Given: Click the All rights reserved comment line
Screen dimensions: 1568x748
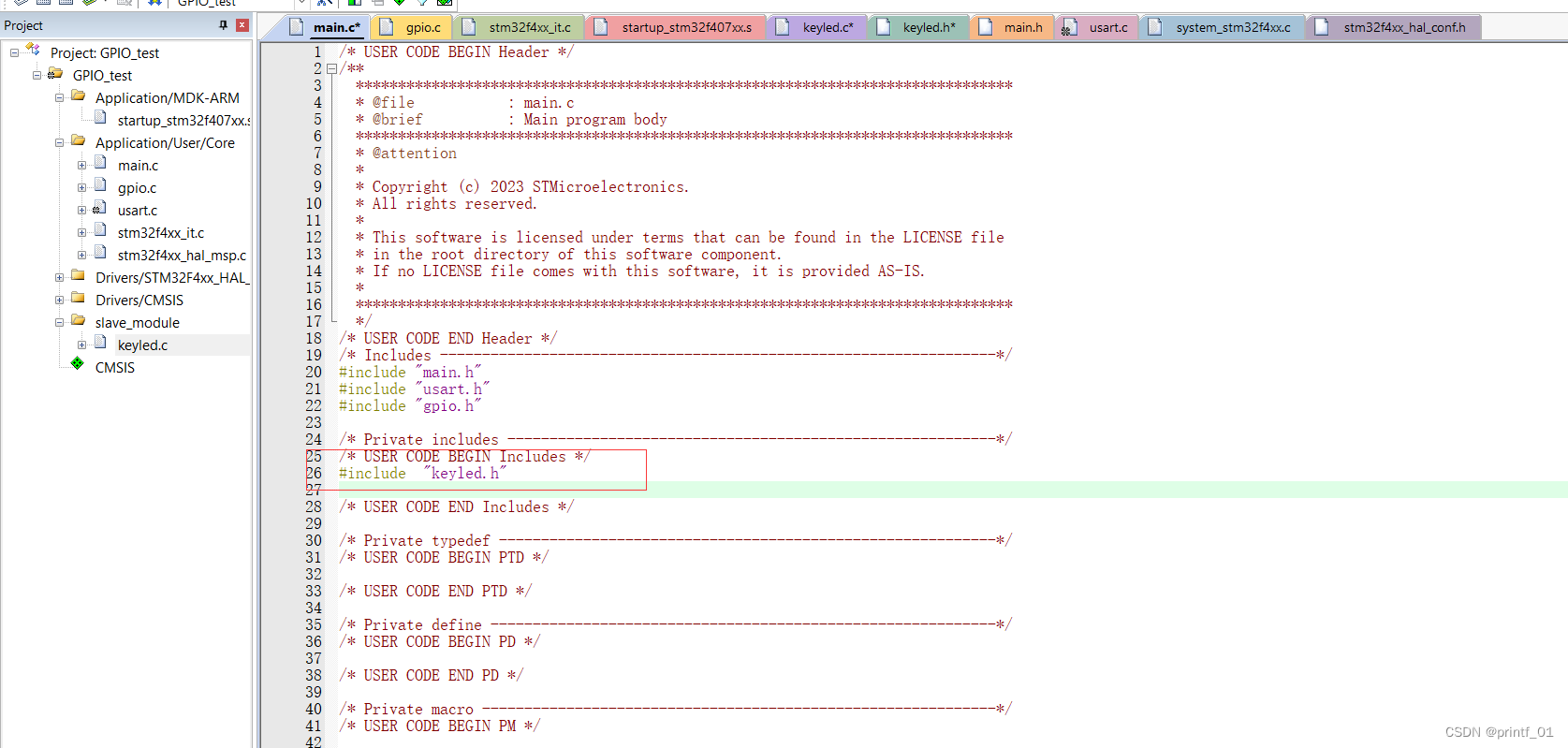Looking at the screenshot, I should pos(446,204).
